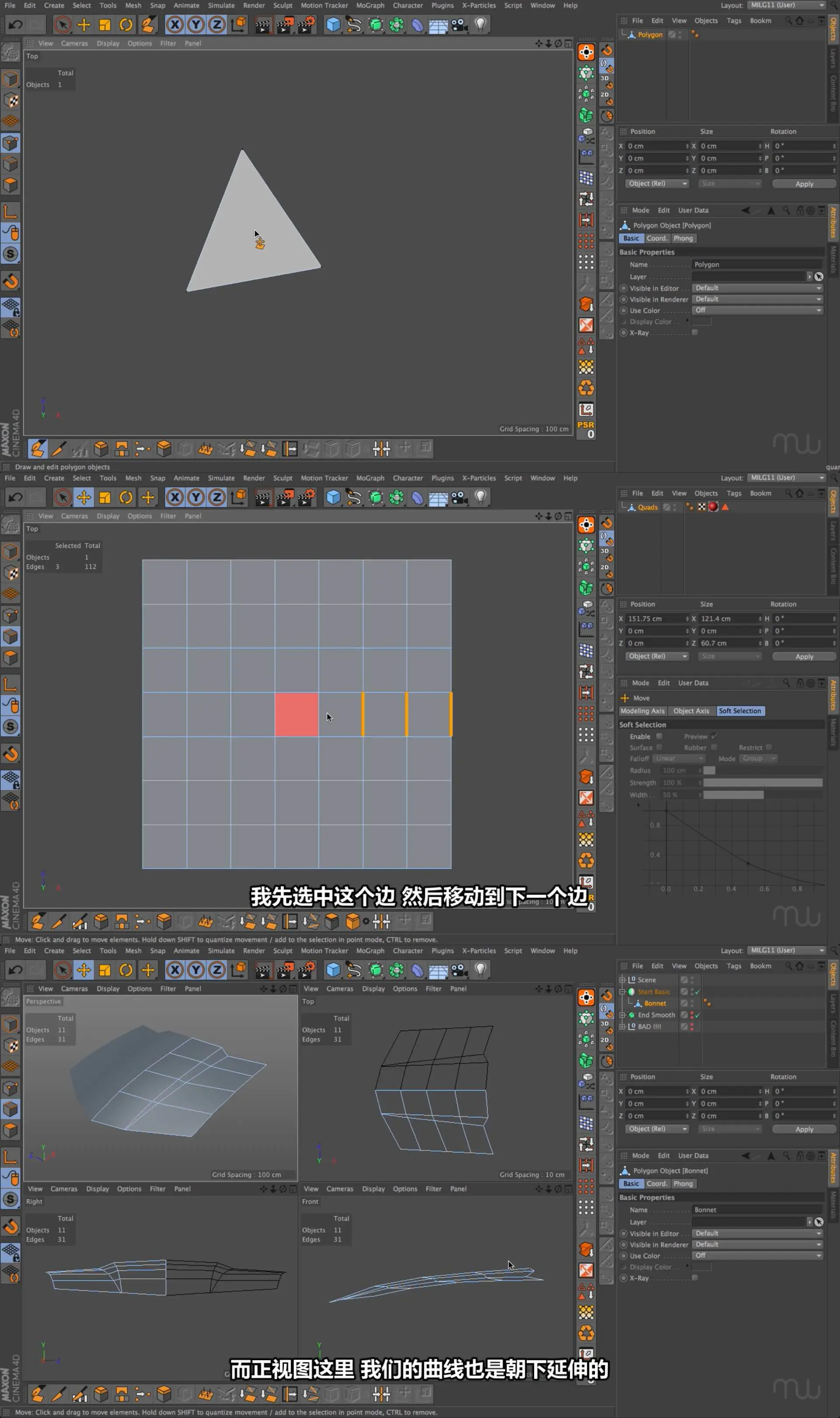This screenshot has height=1418, width=840.
Task: Select Scale tool in triangle polygon window toolbar
Action: pos(105,25)
